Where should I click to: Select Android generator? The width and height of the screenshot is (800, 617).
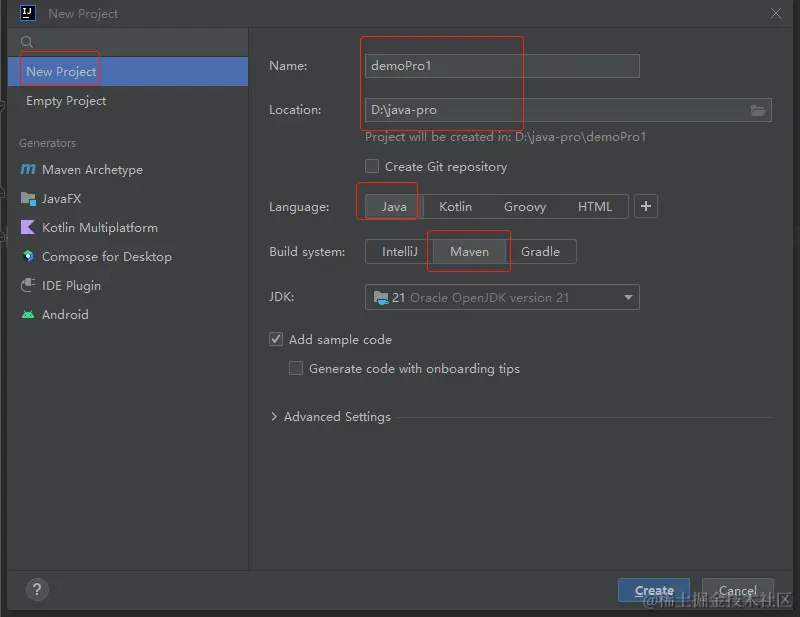point(128,315)
